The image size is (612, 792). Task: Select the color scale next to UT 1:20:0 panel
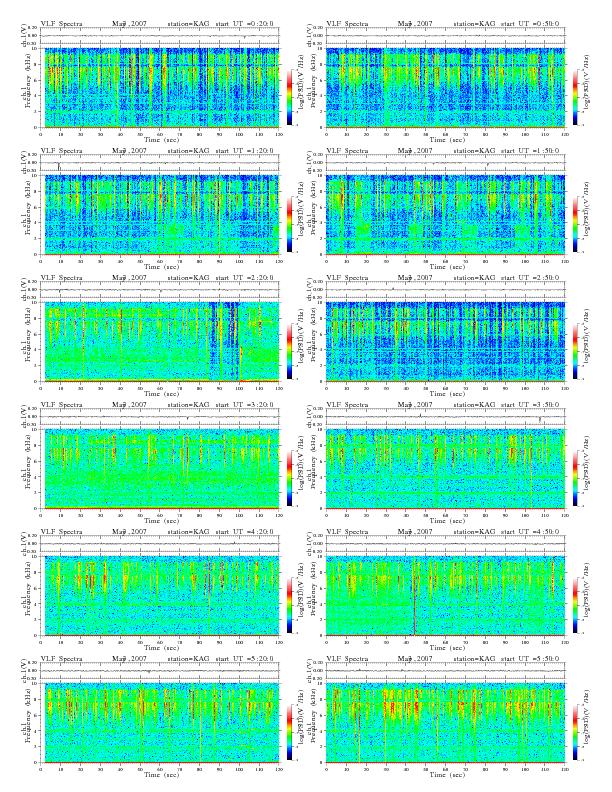tap(289, 224)
